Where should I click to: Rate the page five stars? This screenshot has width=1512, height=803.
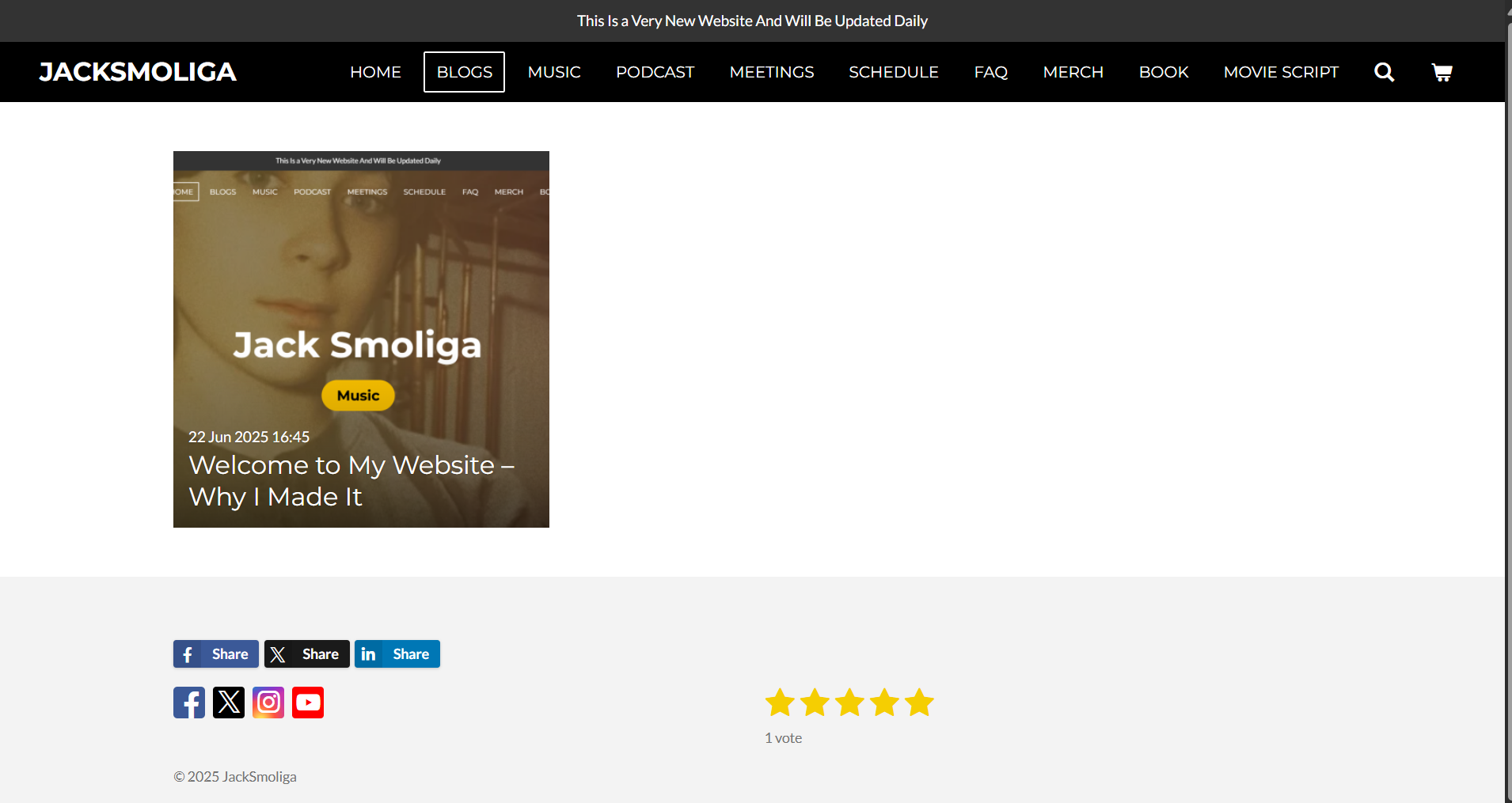coord(919,703)
